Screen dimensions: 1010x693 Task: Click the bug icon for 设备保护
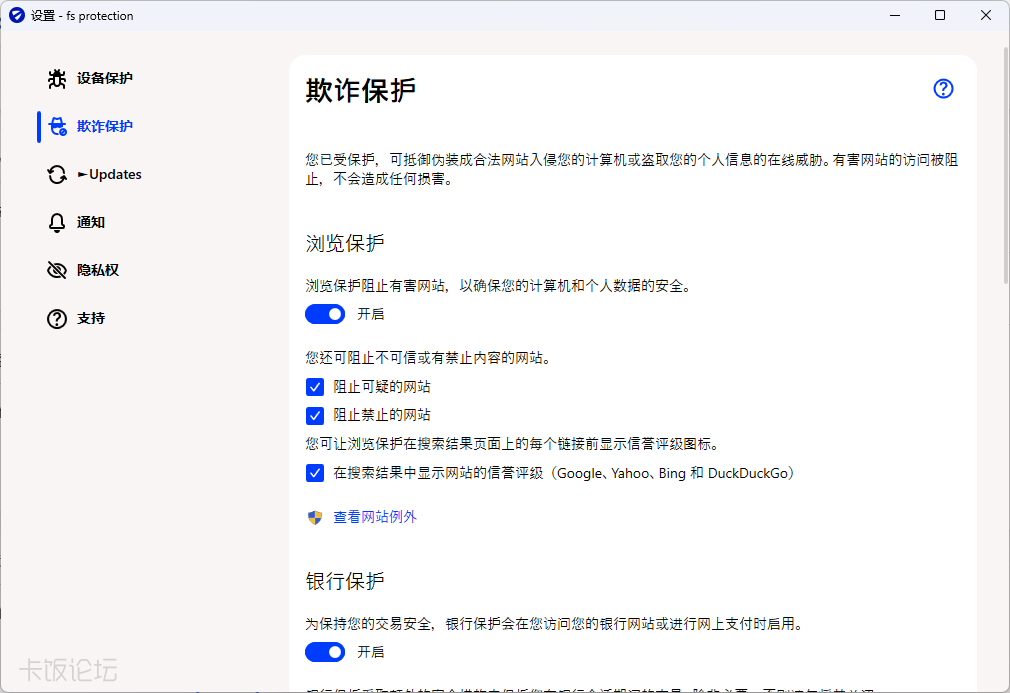tap(57, 79)
